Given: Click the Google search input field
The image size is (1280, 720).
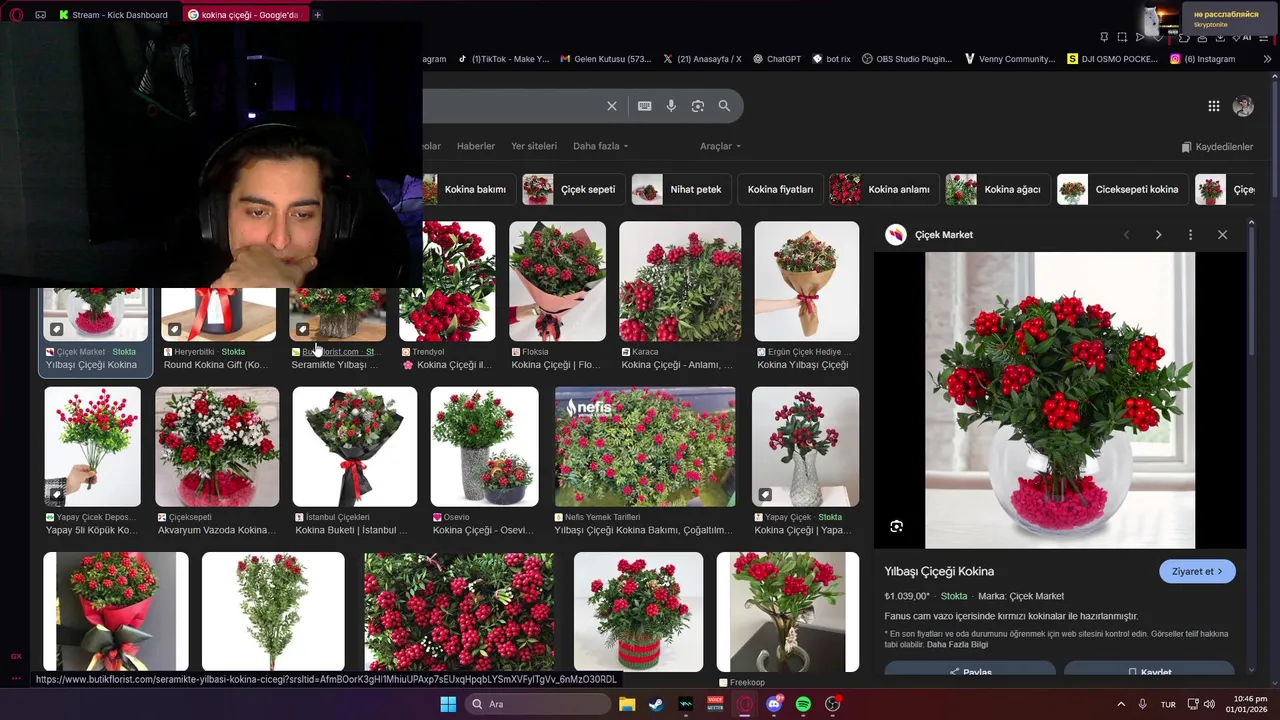Looking at the screenshot, I should pyautogui.click(x=510, y=106).
